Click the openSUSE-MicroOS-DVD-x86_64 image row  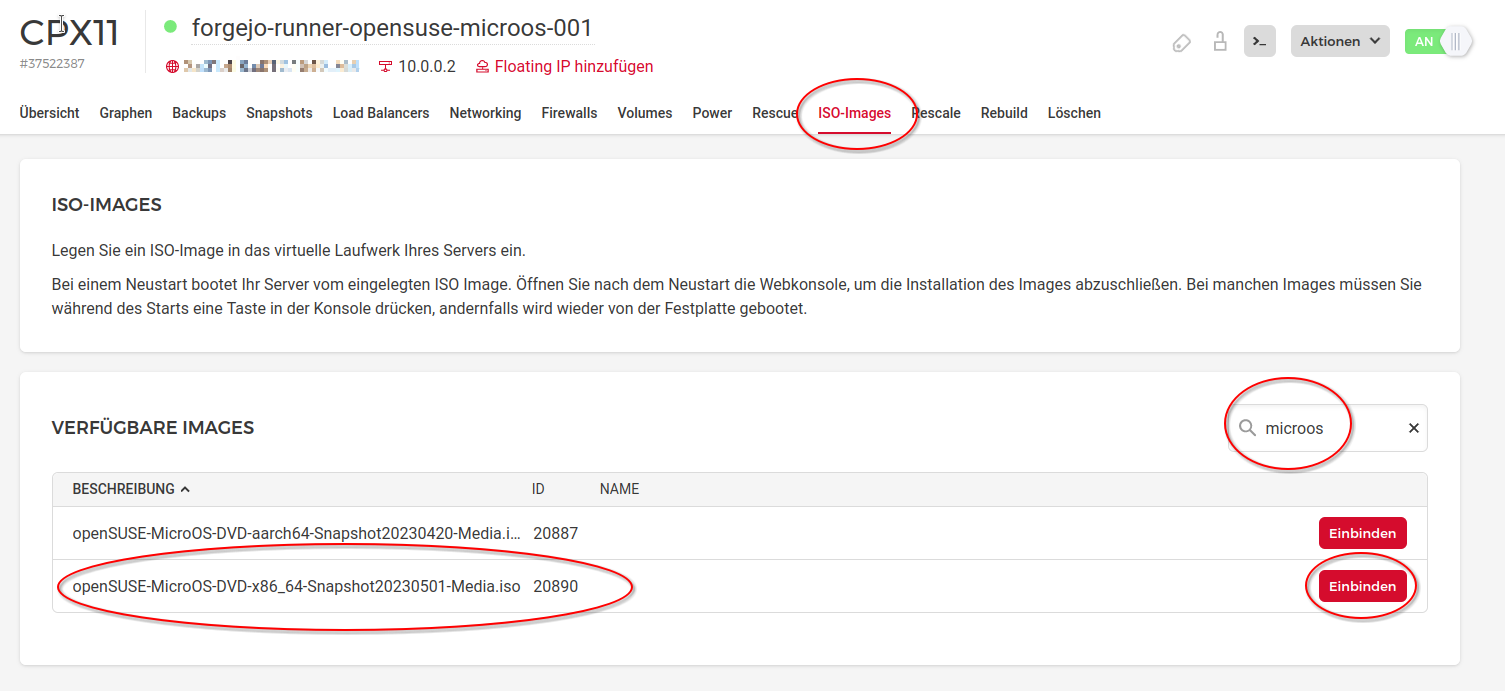pos(739,586)
